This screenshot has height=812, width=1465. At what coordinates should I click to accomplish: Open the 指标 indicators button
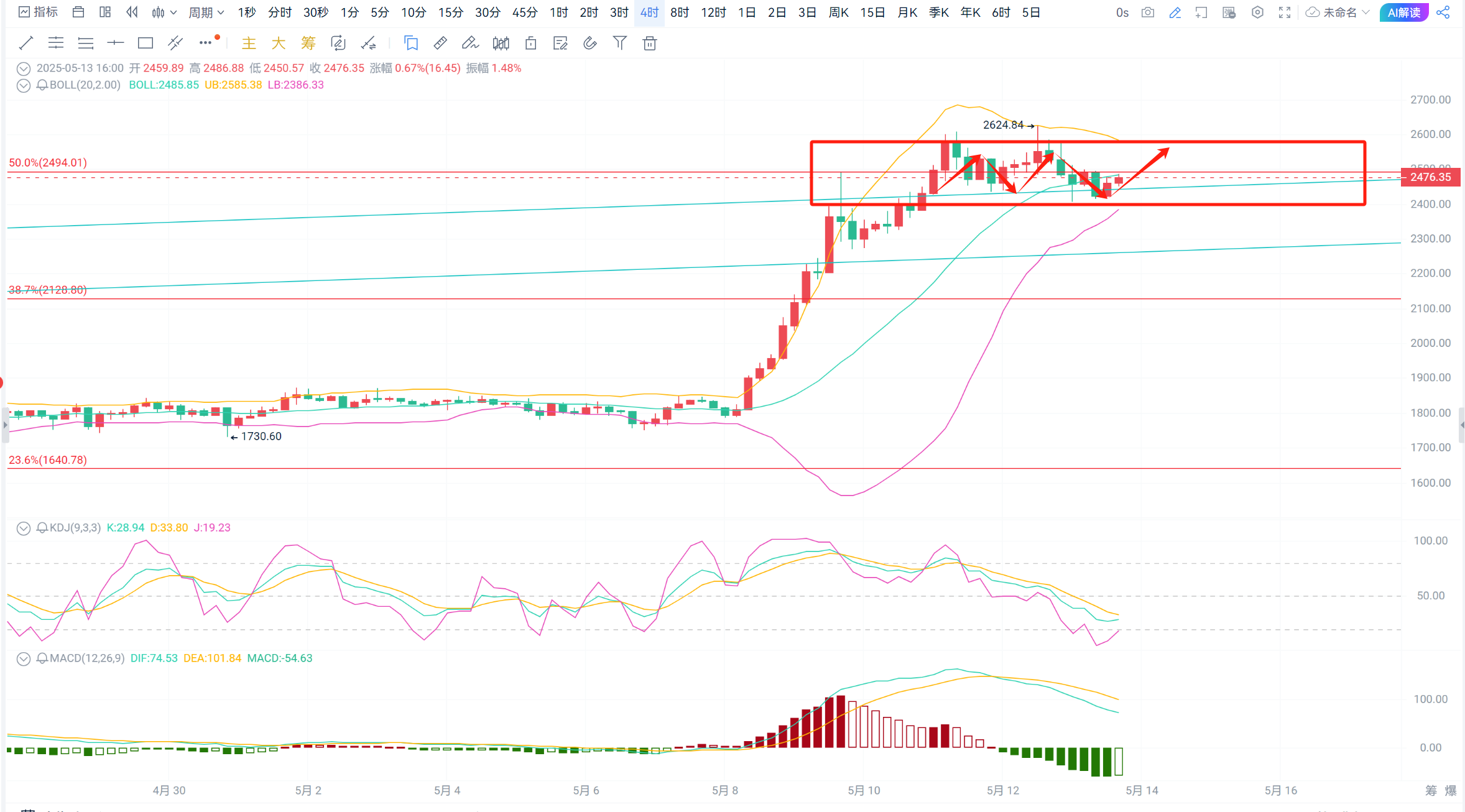39,12
